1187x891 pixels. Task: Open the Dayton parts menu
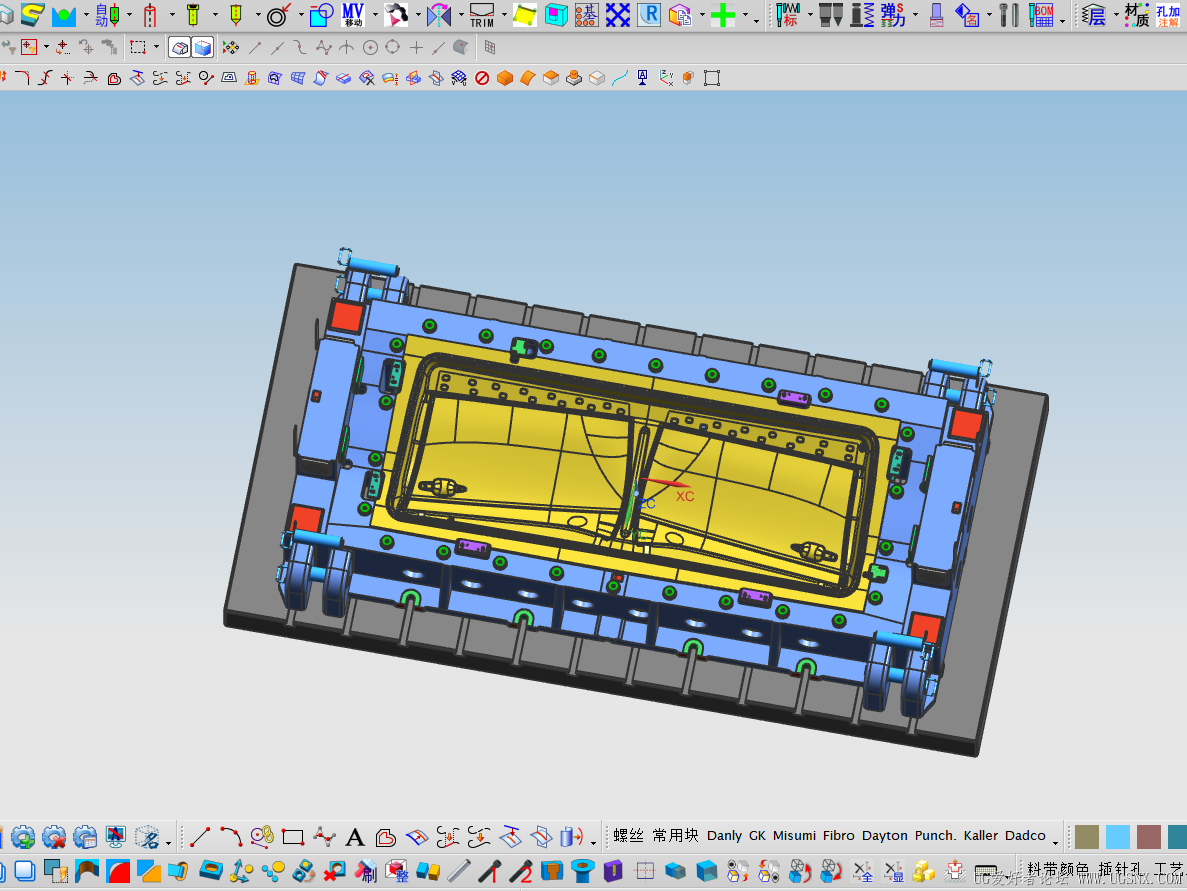pos(885,836)
